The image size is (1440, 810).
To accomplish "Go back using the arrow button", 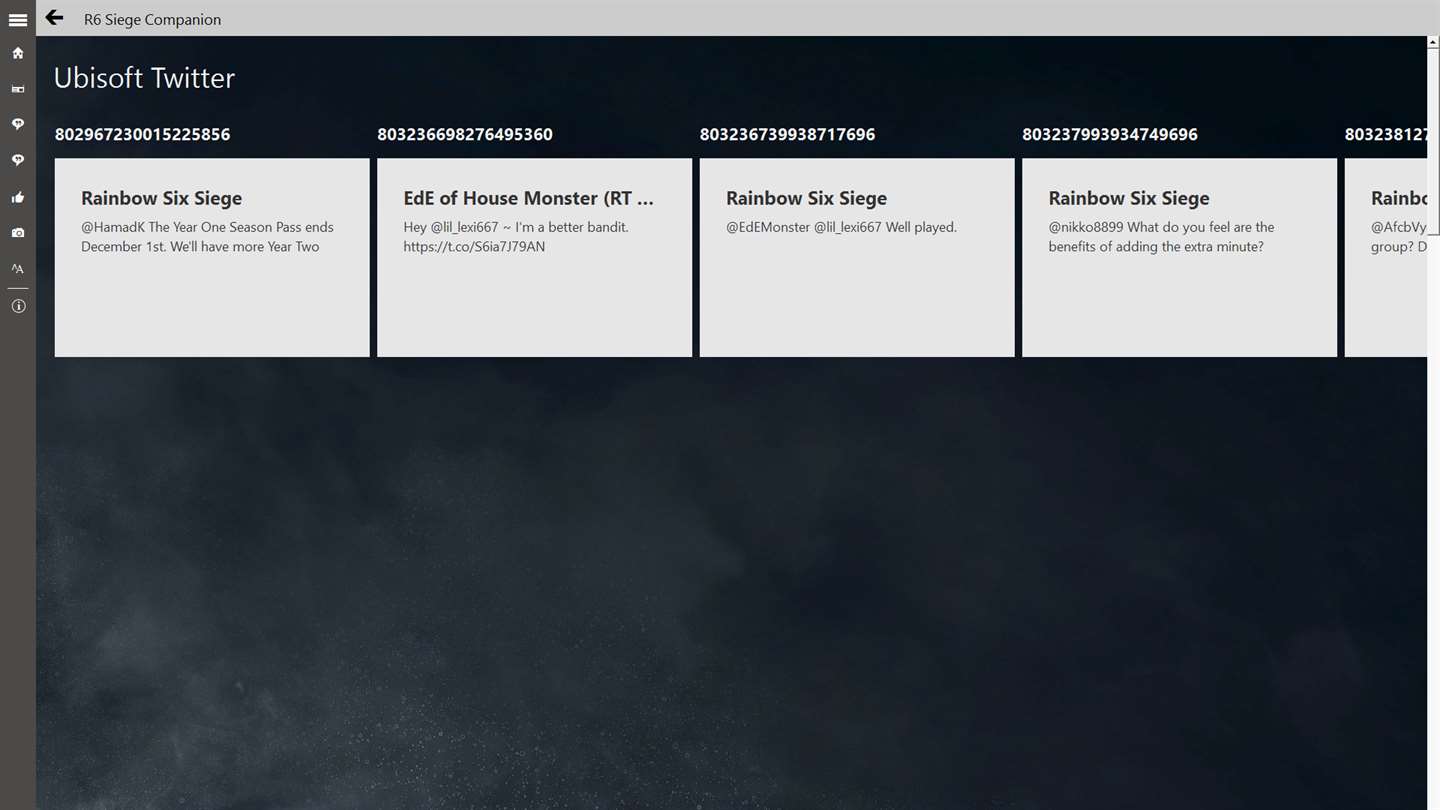I will 54,18.
